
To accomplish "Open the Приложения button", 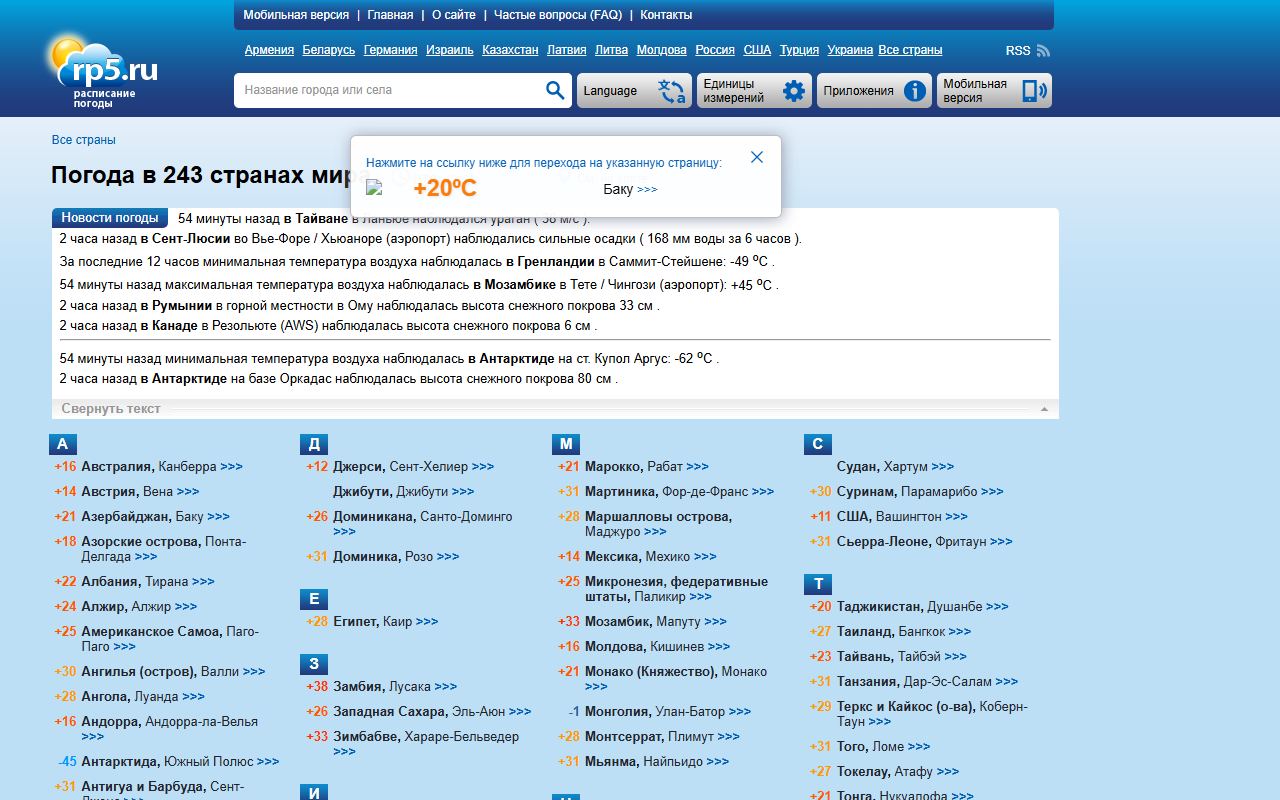I will 874,91.
